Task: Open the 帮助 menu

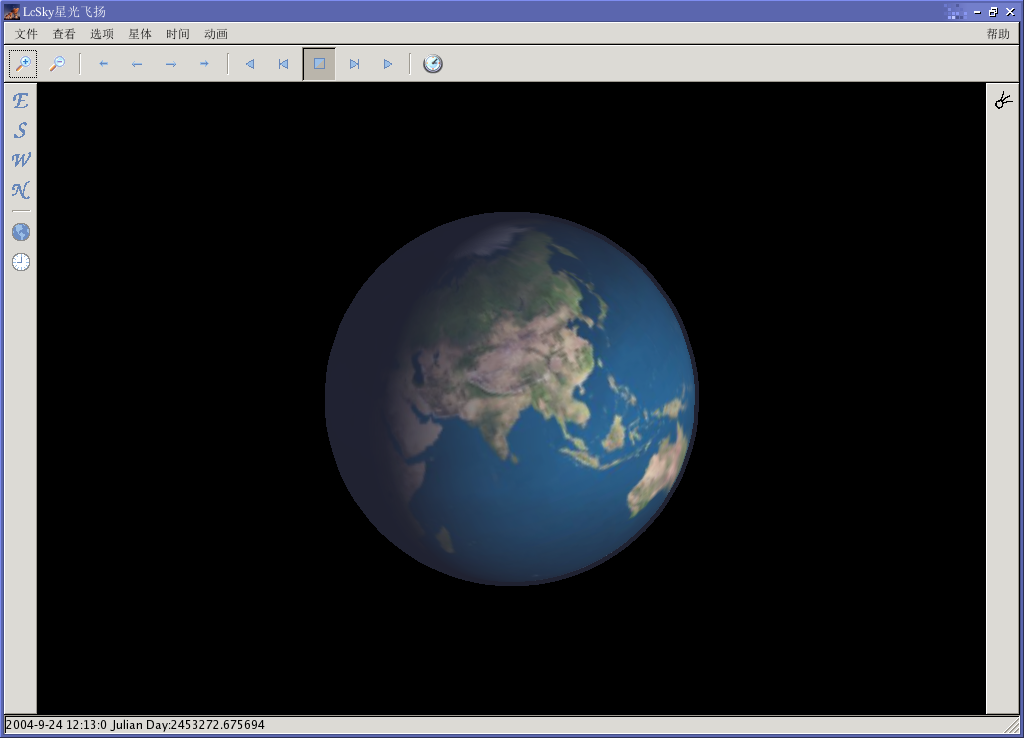Action: click(998, 34)
